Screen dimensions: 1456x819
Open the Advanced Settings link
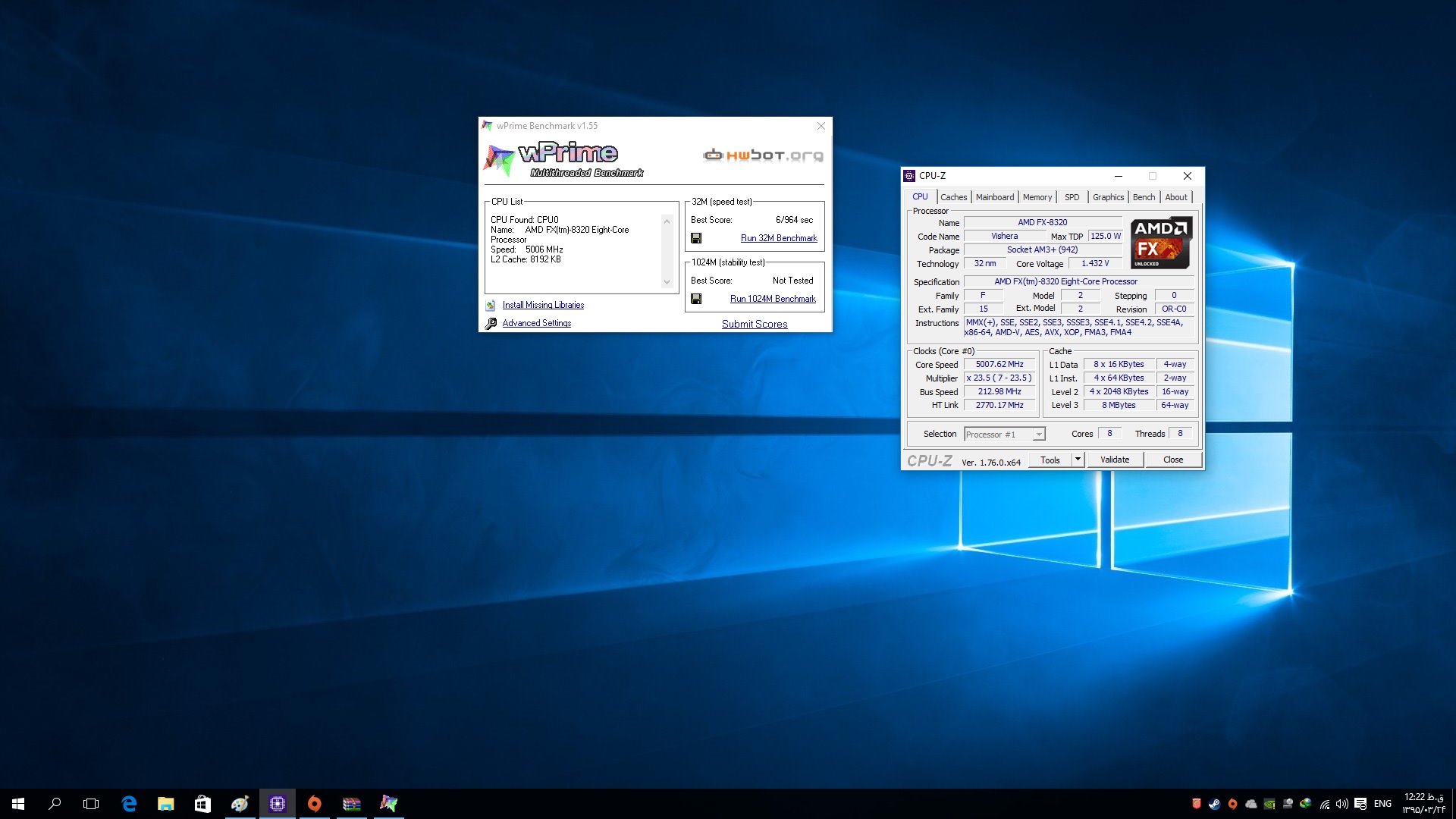point(537,323)
